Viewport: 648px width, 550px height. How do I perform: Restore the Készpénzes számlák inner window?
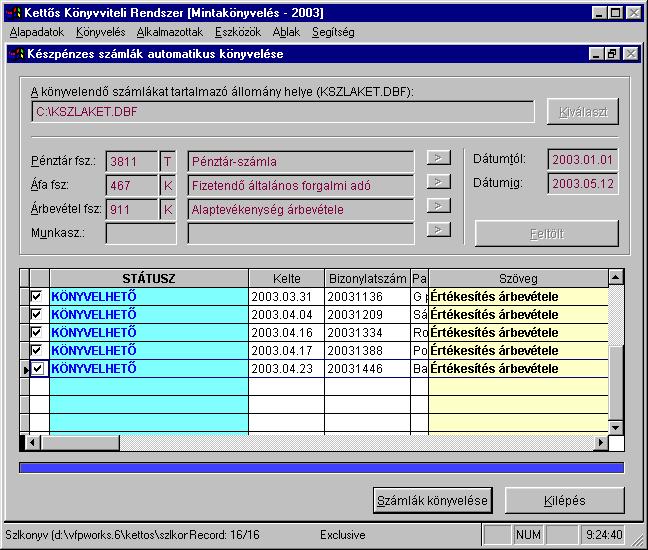(612, 54)
